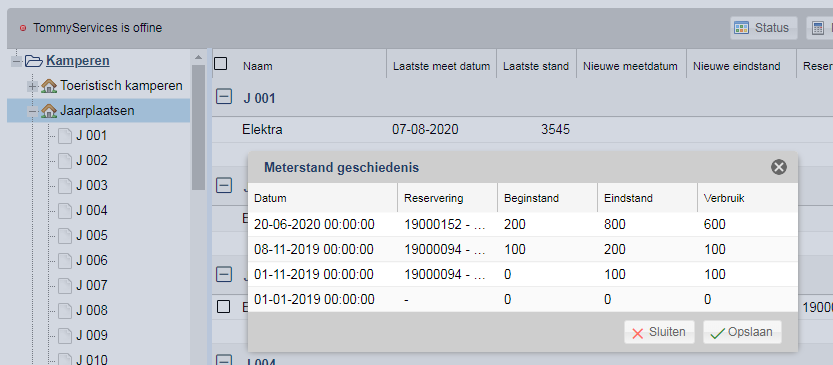Click the Sluiten button
Viewport: 833px width, 365px height.
point(659,333)
